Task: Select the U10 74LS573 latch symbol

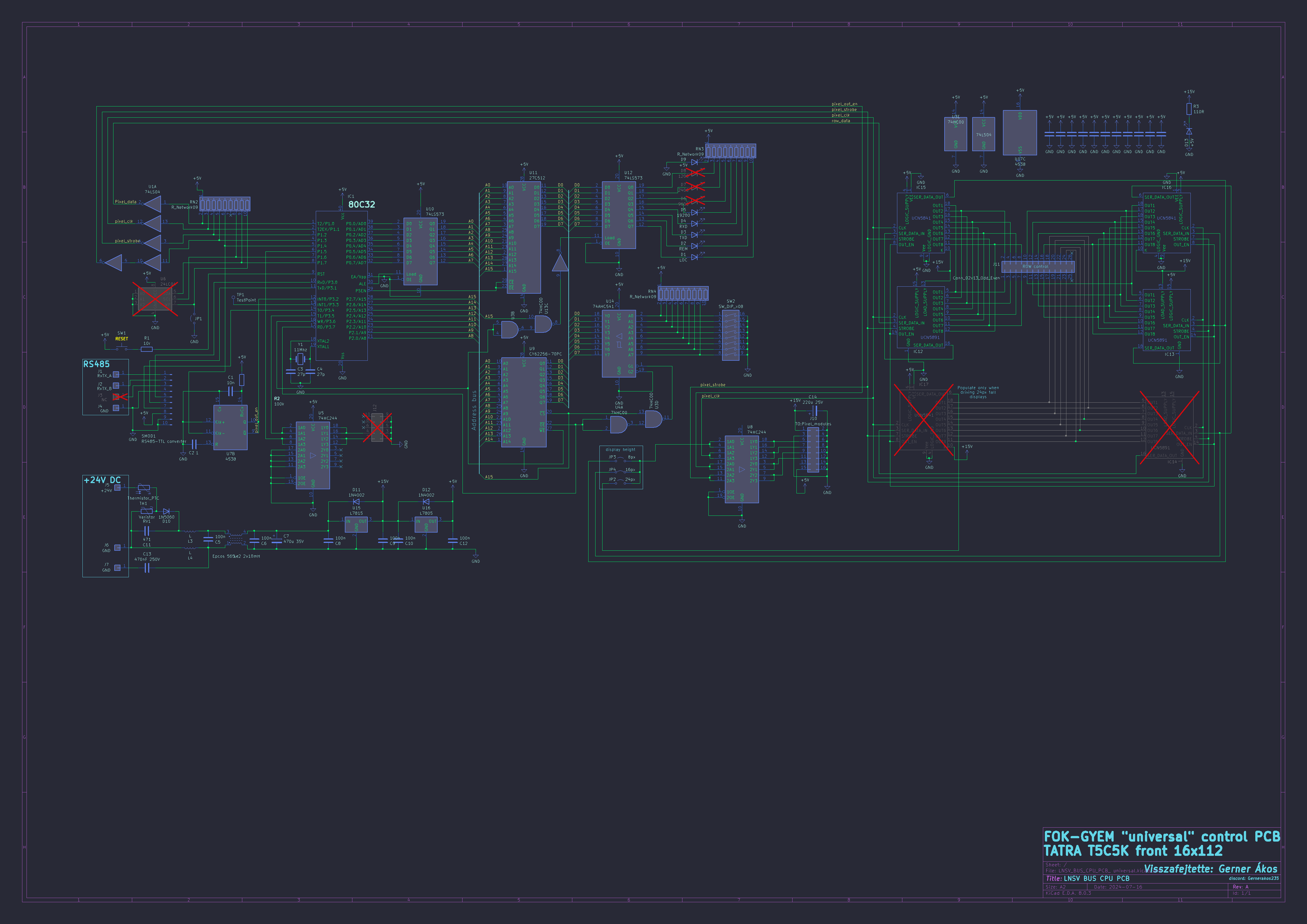Action: pyautogui.click(x=421, y=251)
